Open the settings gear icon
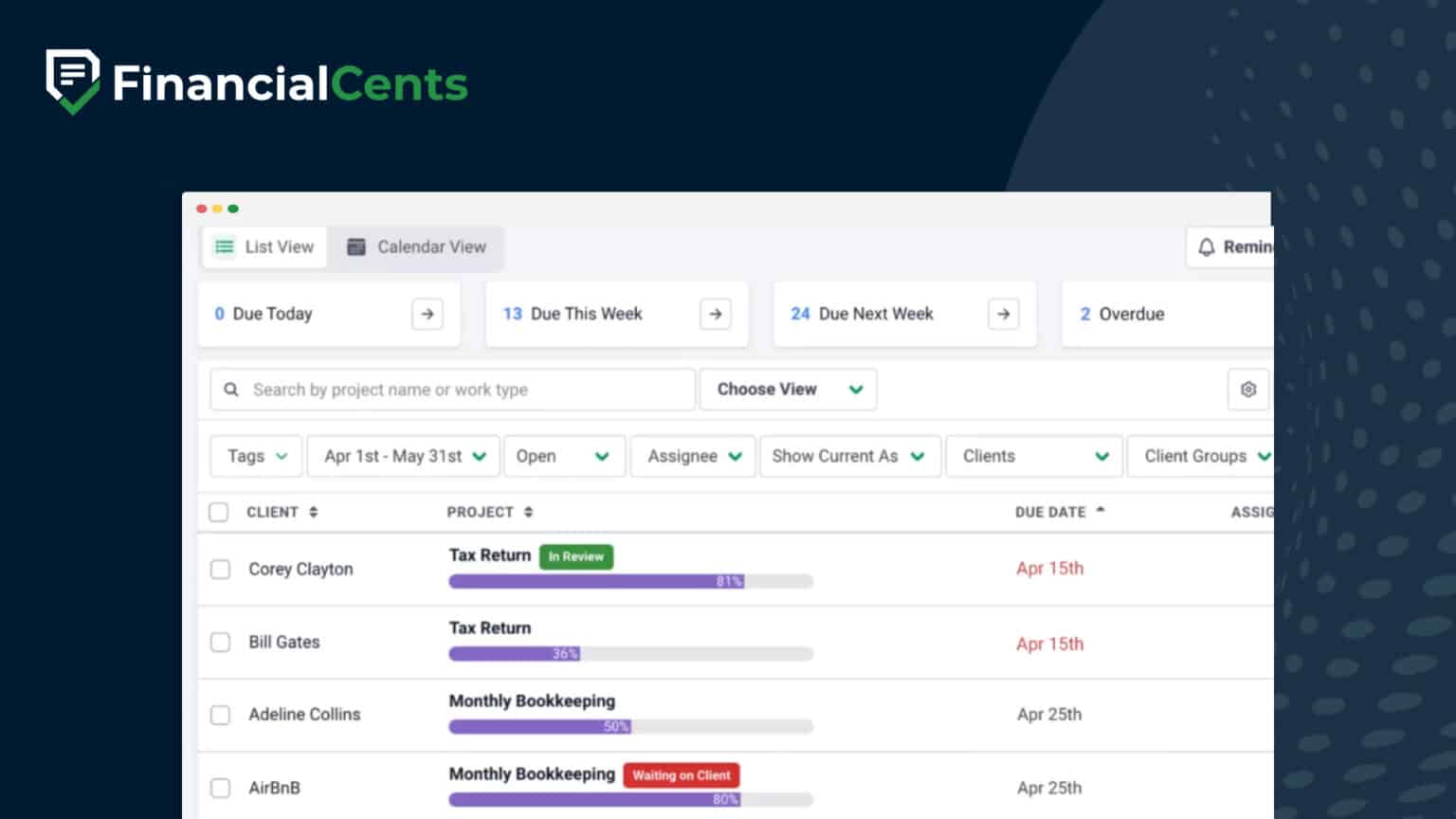Image resolution: width=1456 pixels, height=819 pixels. [1247, 390]
